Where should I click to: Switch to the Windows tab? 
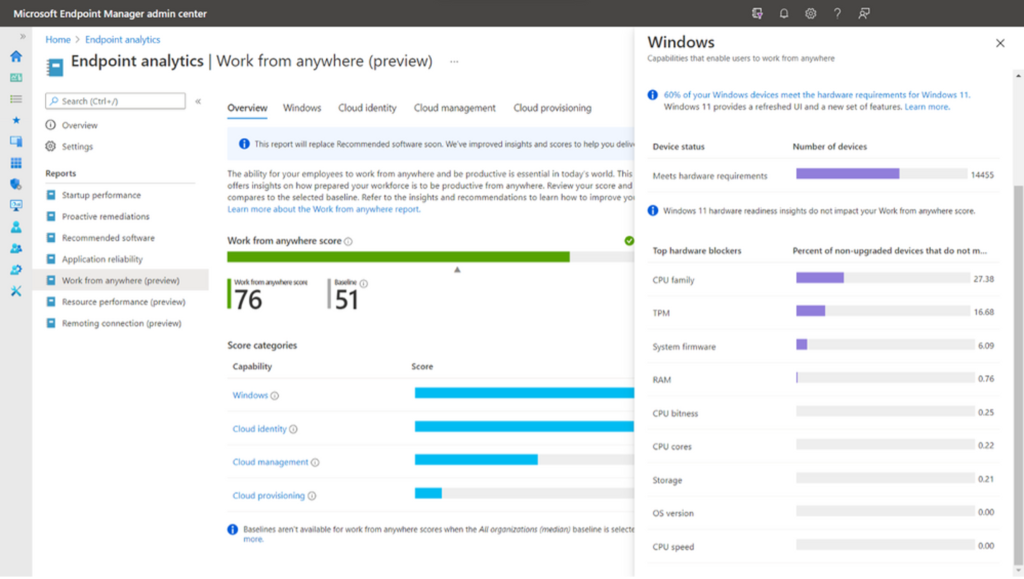[302, 108]
